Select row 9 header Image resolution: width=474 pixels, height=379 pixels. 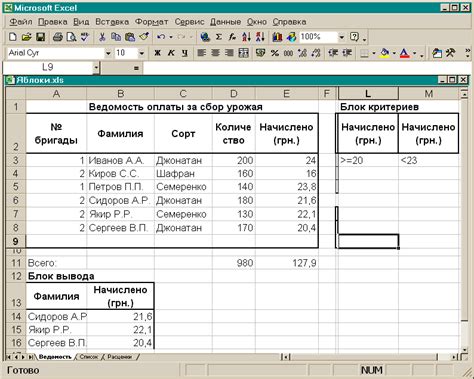(16, 241)
